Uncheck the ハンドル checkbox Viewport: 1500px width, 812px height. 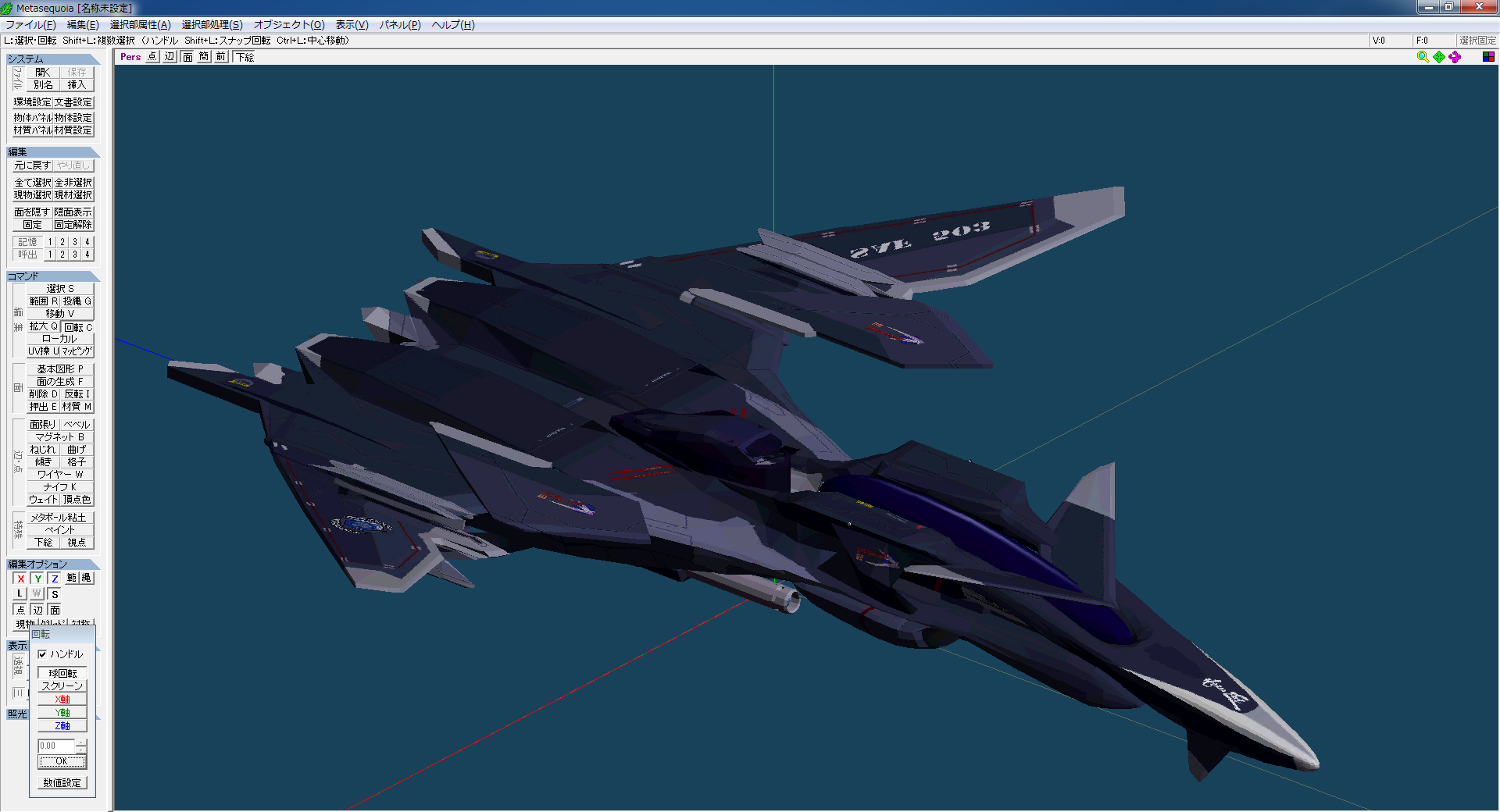[x=43, y=654]
